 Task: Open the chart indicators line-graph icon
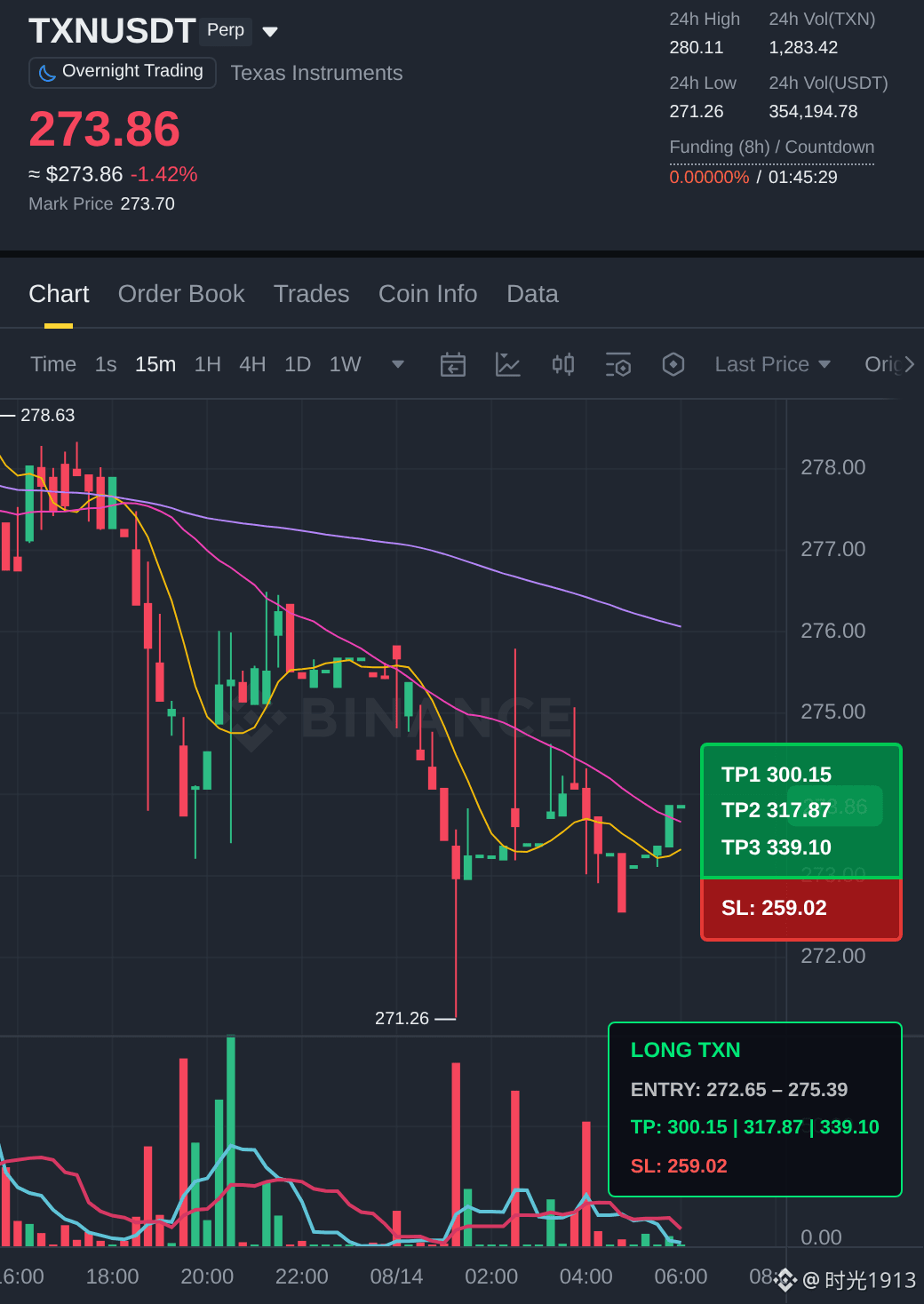click(507, 364)
